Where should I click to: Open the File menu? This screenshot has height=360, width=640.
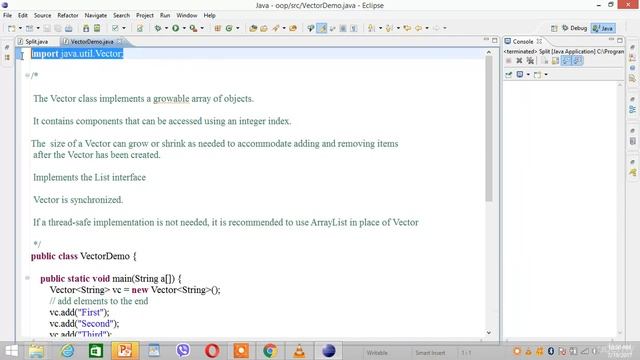[x=7, y=15]
